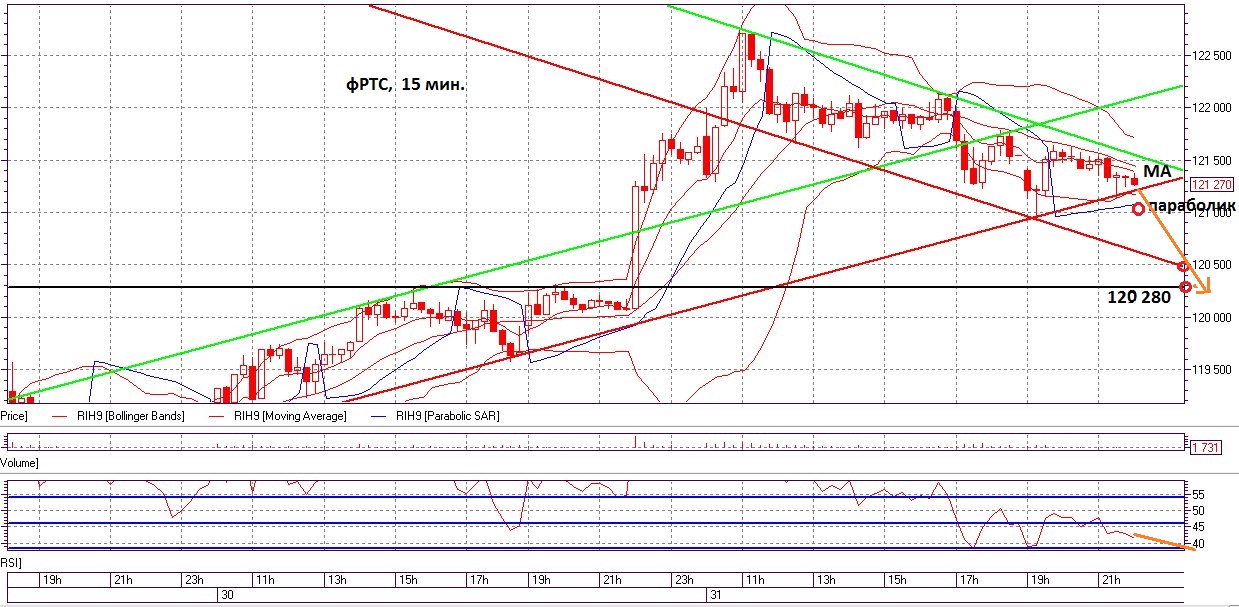Image resolution: width=1239 pixels, height=607 pixels.
Task: Select the RIH9 [Parabolic SAR] legend entry
Action: click(447, 415)
